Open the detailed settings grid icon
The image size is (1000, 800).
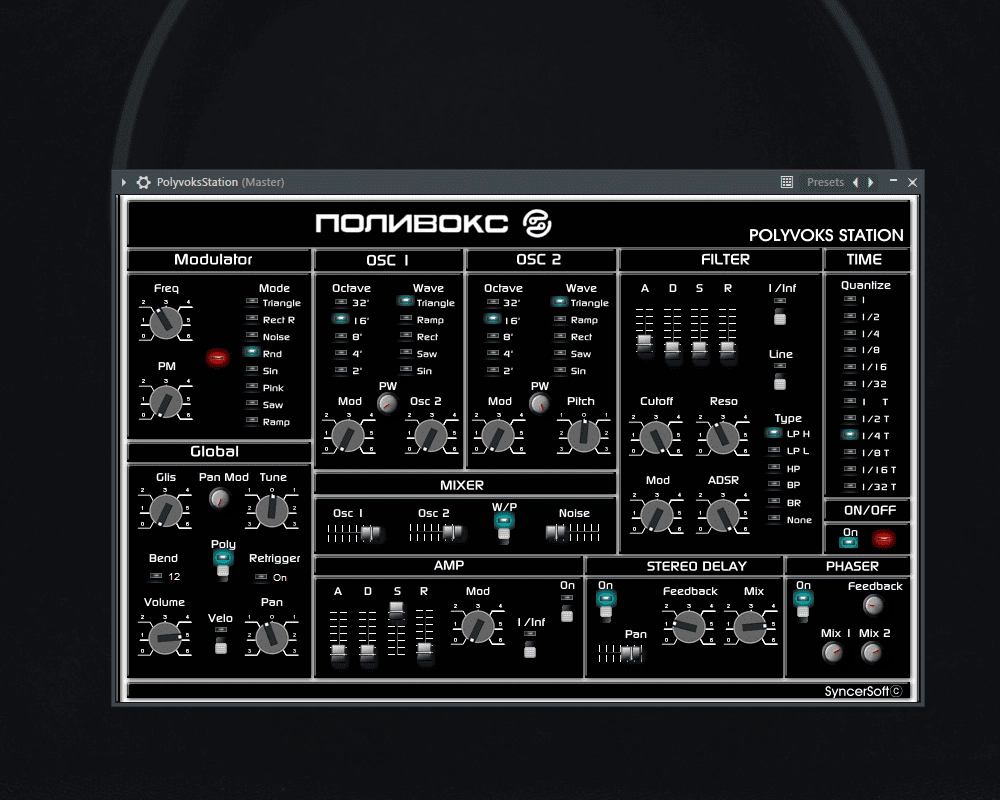(787, 182)
